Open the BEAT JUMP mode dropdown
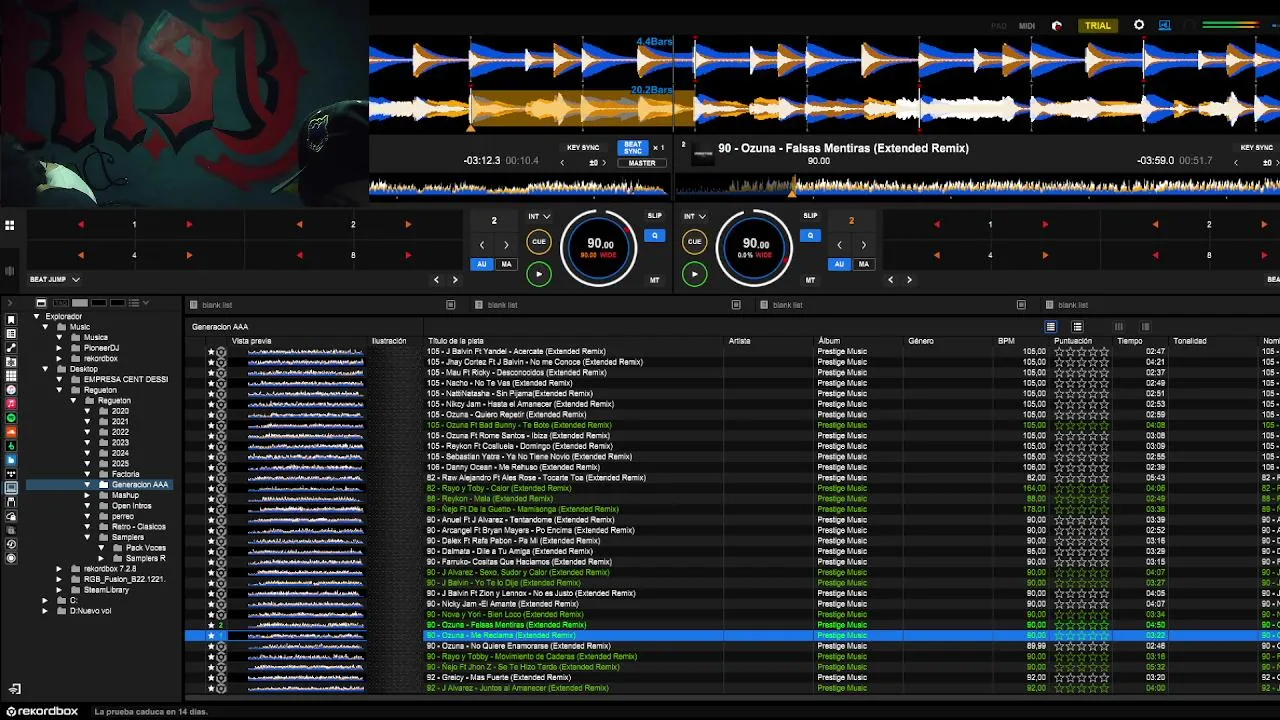1280x720 pixels. click(54, 280)
